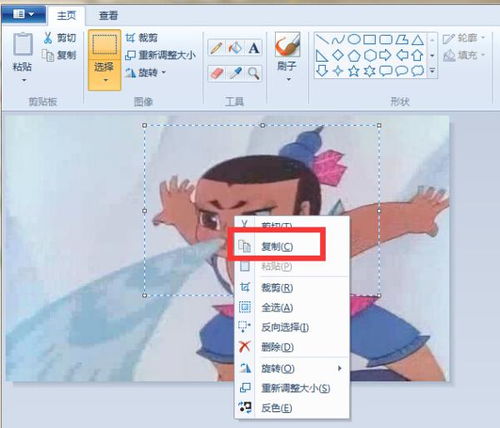Choose the Pentagon shape

coord(354,56)
